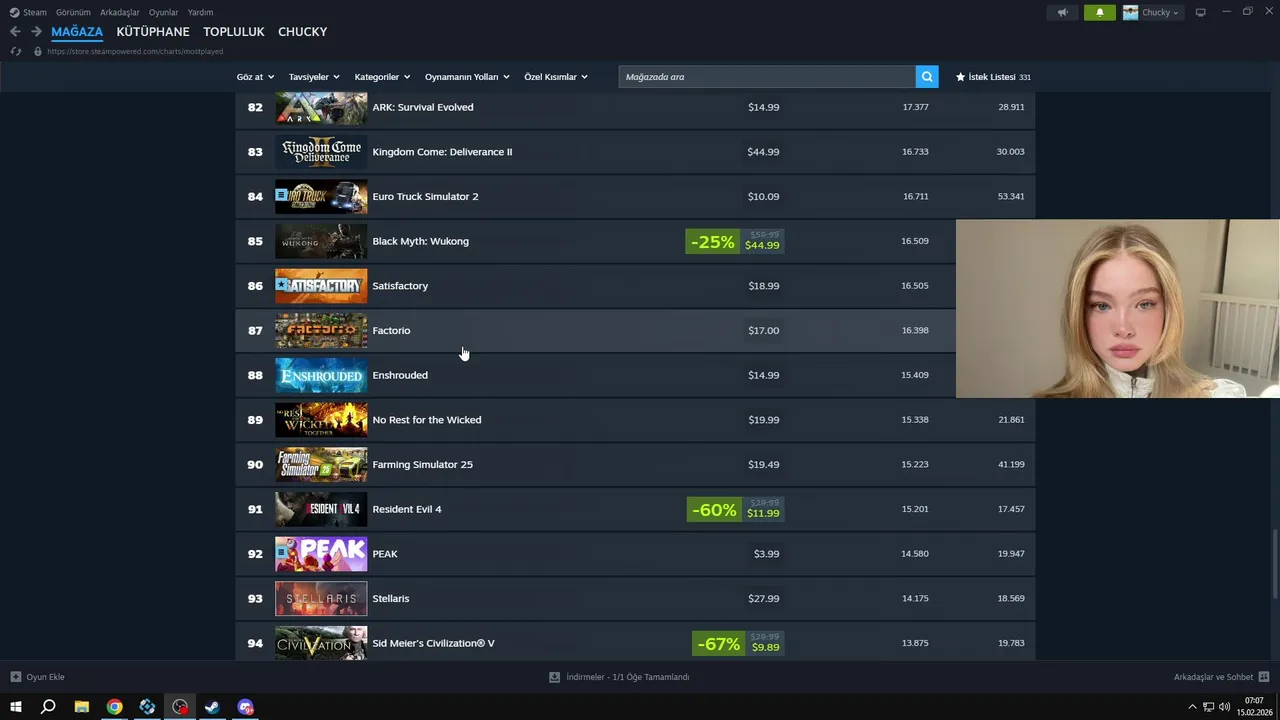Open the PEAK game thumbnail

pos(321,554)
